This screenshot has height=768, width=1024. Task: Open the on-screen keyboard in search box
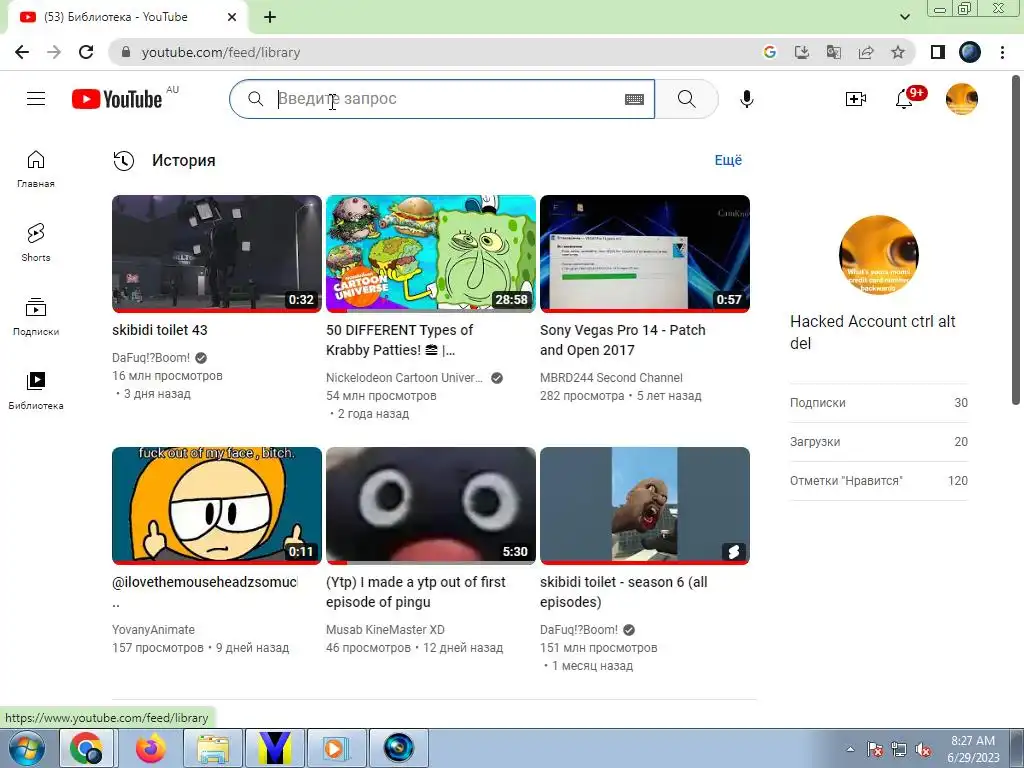pos(634,99)
